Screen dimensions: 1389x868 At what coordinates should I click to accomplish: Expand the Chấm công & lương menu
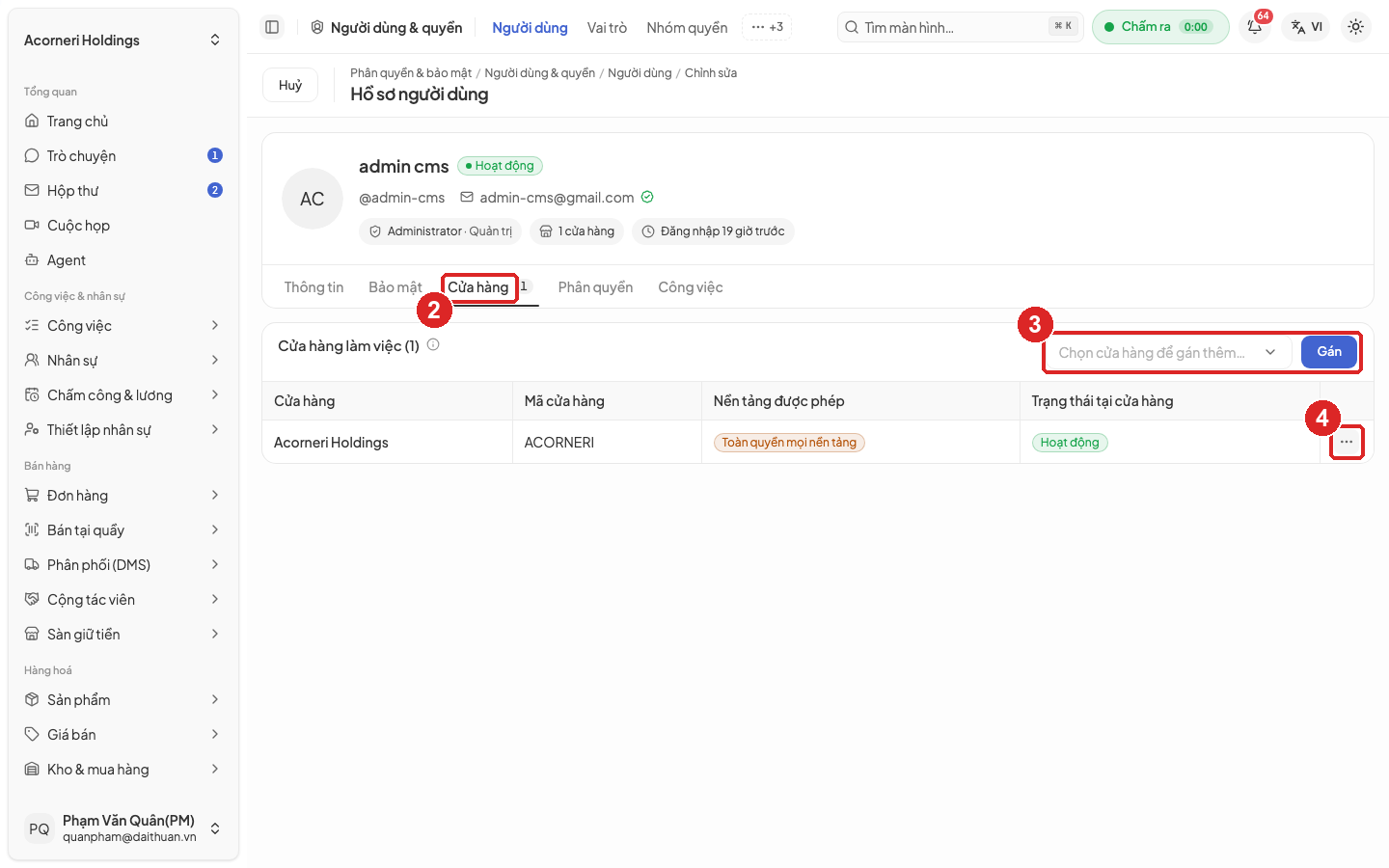(x=123, y=395)
